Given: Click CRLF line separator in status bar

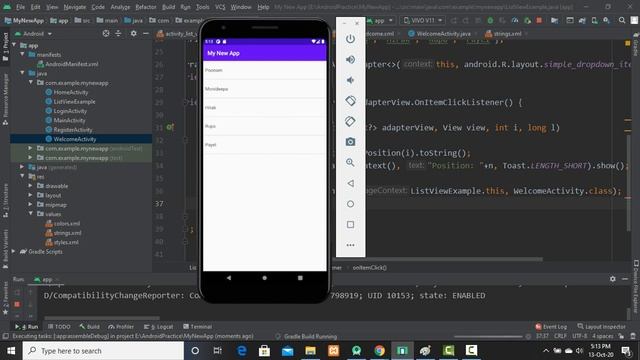Looking at the screenshot, I should [560, 336].
